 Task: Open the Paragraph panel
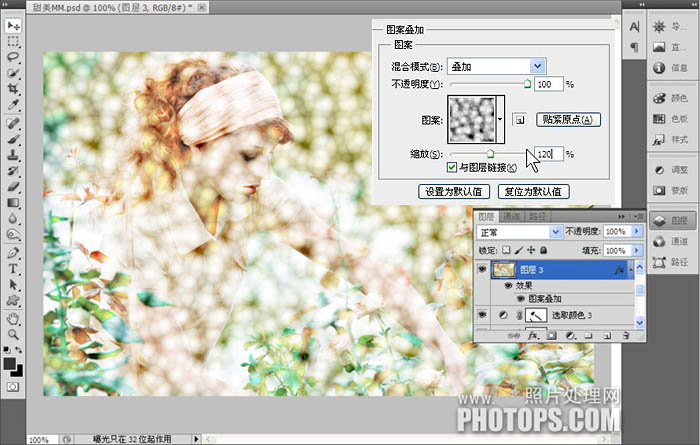[x=634, y=47]
